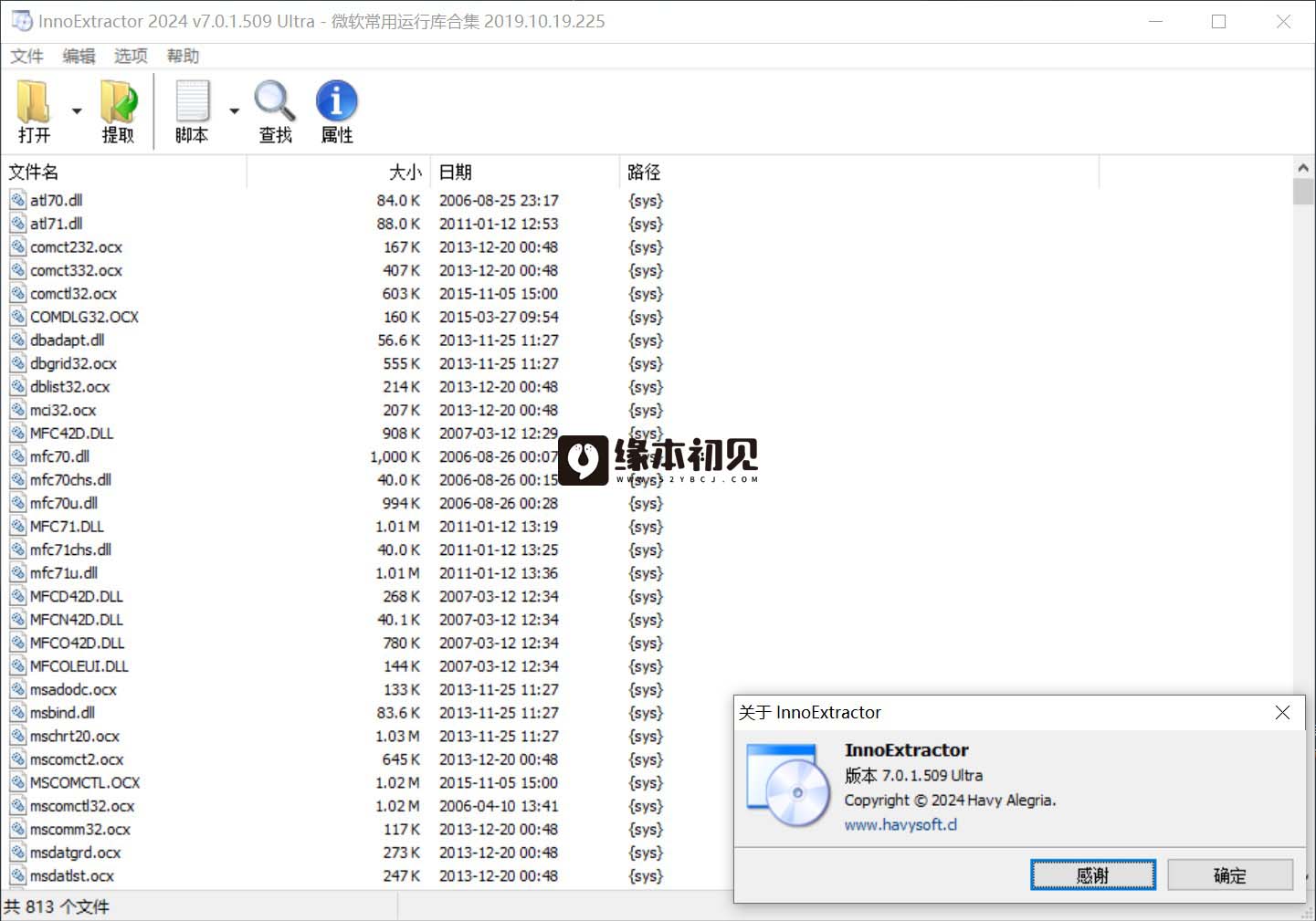Select the dbgrid32.ocx file icon
1316x921 pixels.
click(x=18, y=362)
